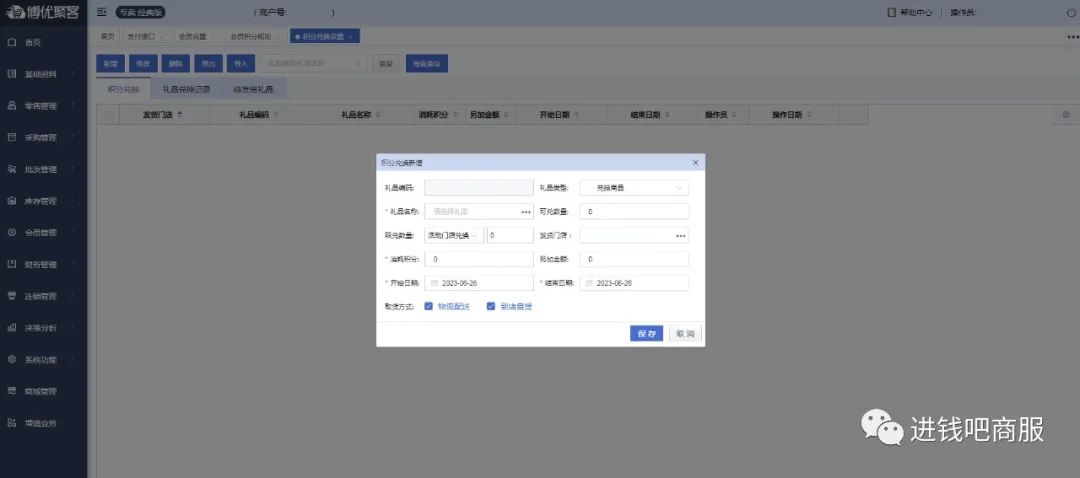This screenshot has height=478, width=1080.
Task: Click the 另加金额 input field in dialog
Action: pos(634,260)
